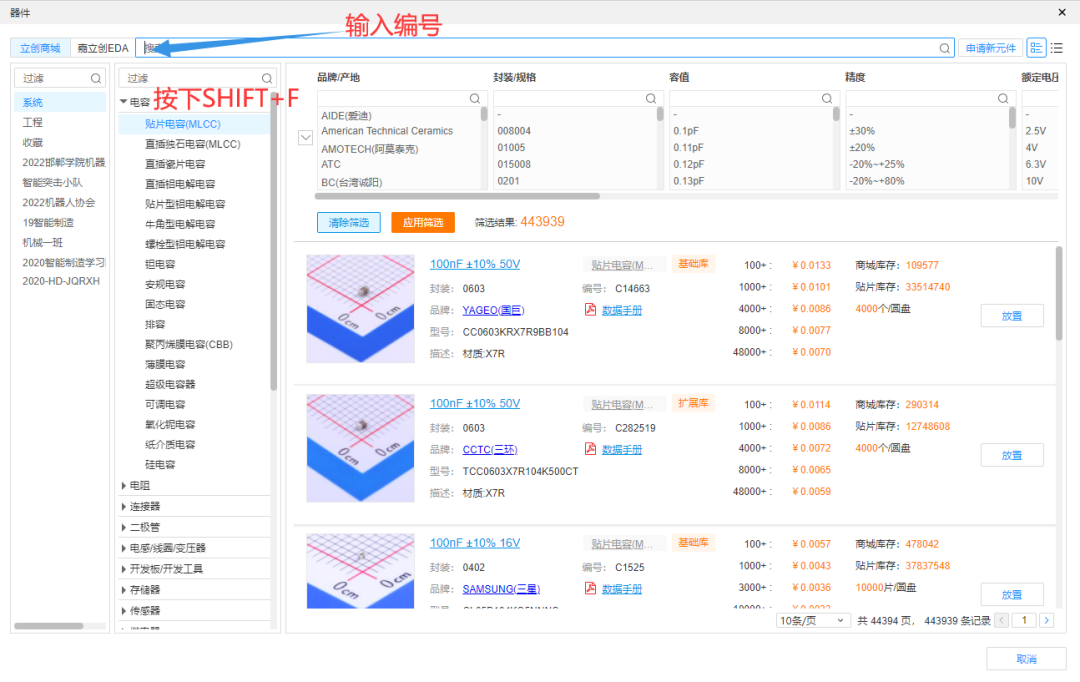Click search icon in library filter box

click(x=96, y=79)
